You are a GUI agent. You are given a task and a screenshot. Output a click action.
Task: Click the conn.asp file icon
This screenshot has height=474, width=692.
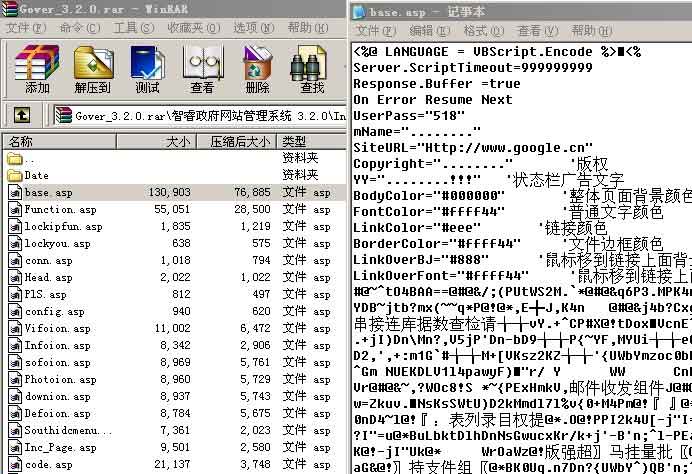click(x=15, y=260)
